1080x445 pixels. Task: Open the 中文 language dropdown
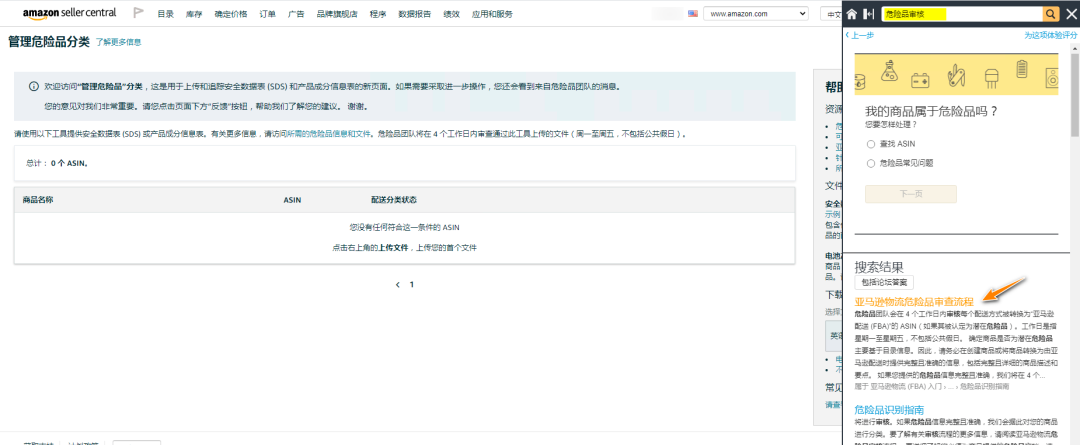831,14
